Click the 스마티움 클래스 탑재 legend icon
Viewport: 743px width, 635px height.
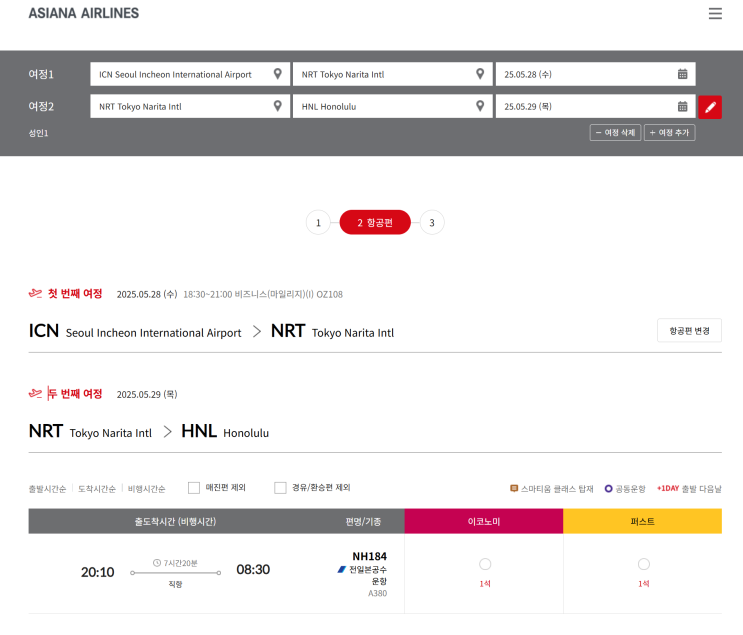(x=514, y=488)
